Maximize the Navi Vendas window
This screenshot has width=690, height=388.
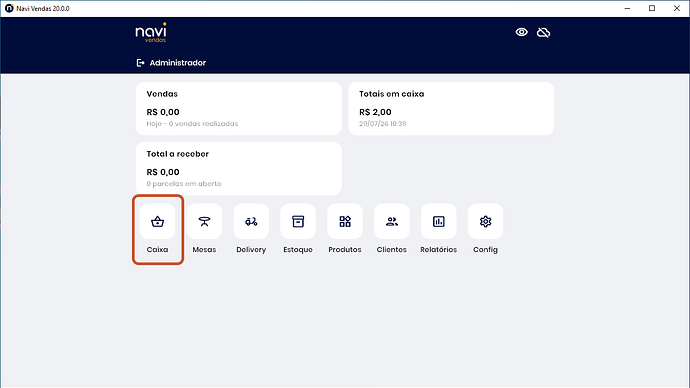(652, 8)
